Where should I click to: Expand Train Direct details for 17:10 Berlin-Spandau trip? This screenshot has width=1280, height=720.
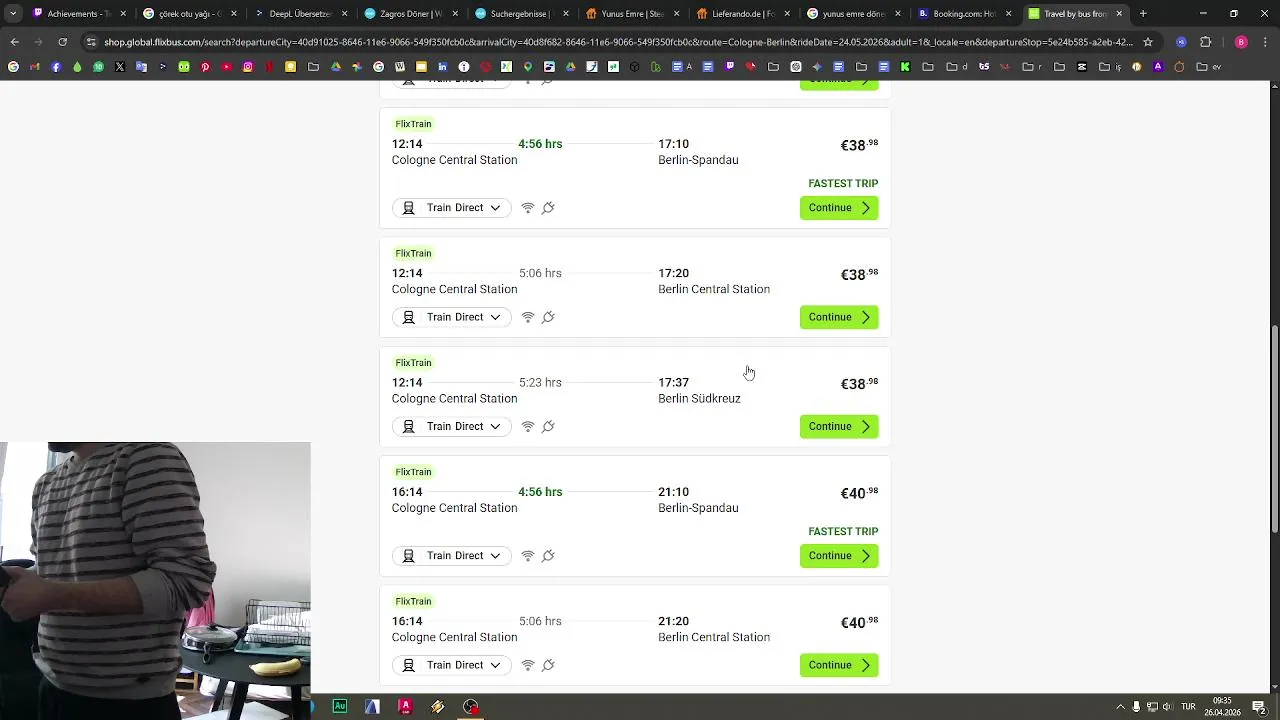(x=452, y=208)
